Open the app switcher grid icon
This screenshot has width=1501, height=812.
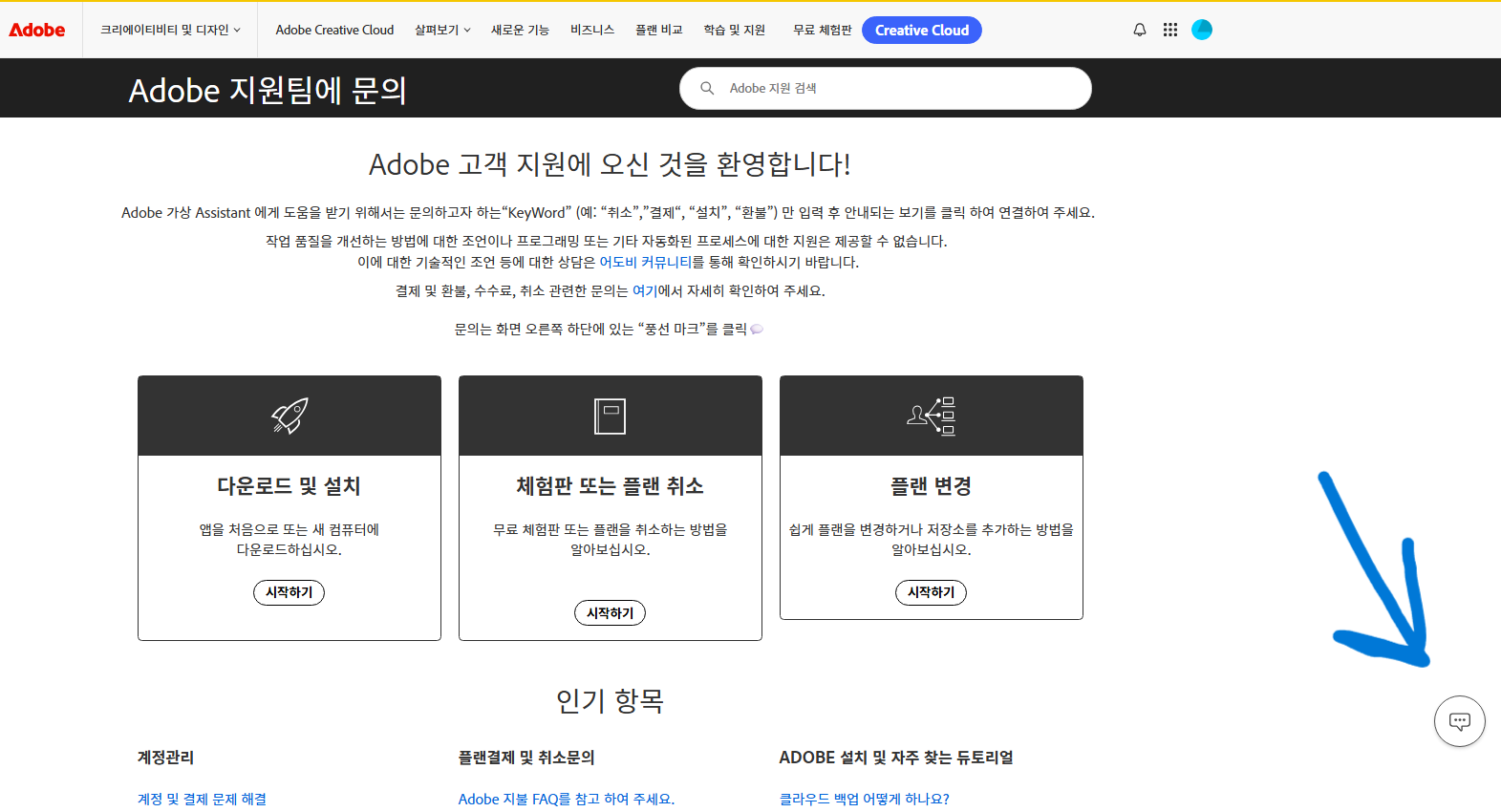1170,30
